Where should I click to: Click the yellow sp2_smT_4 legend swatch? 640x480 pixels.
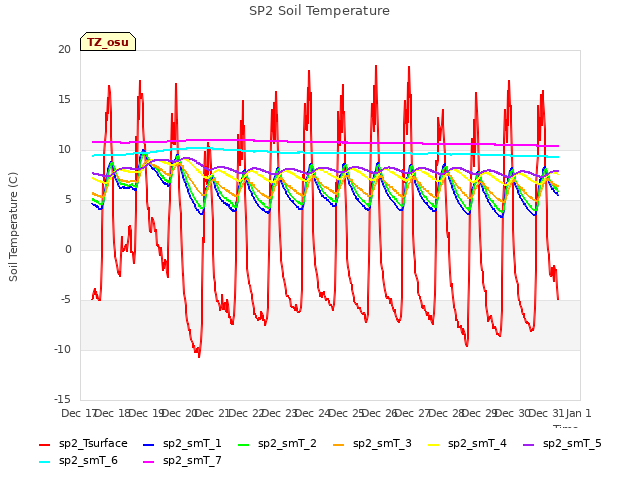[x=433, y=444]
